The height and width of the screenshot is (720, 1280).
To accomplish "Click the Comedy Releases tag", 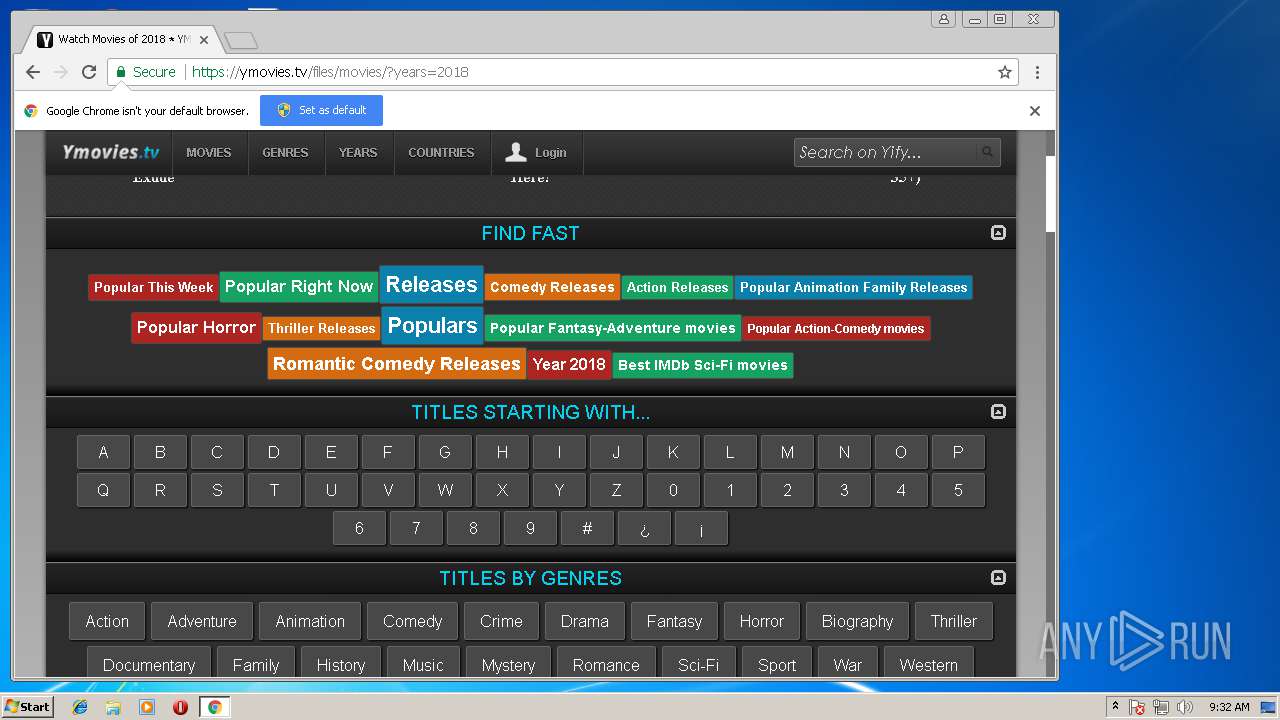I will tap(552, 287).
